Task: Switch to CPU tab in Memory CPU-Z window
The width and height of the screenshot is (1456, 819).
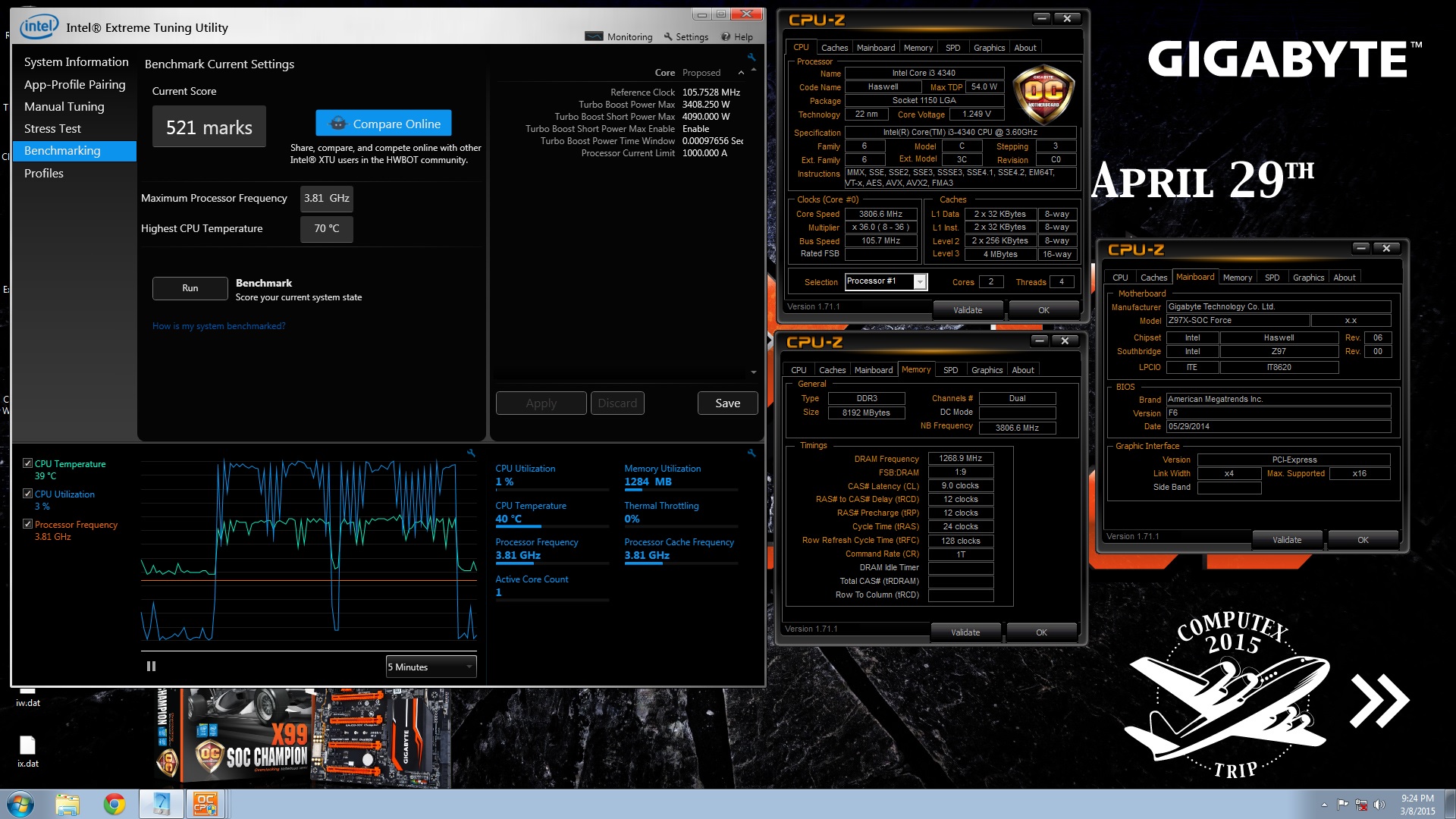Action: pos(799,370)
